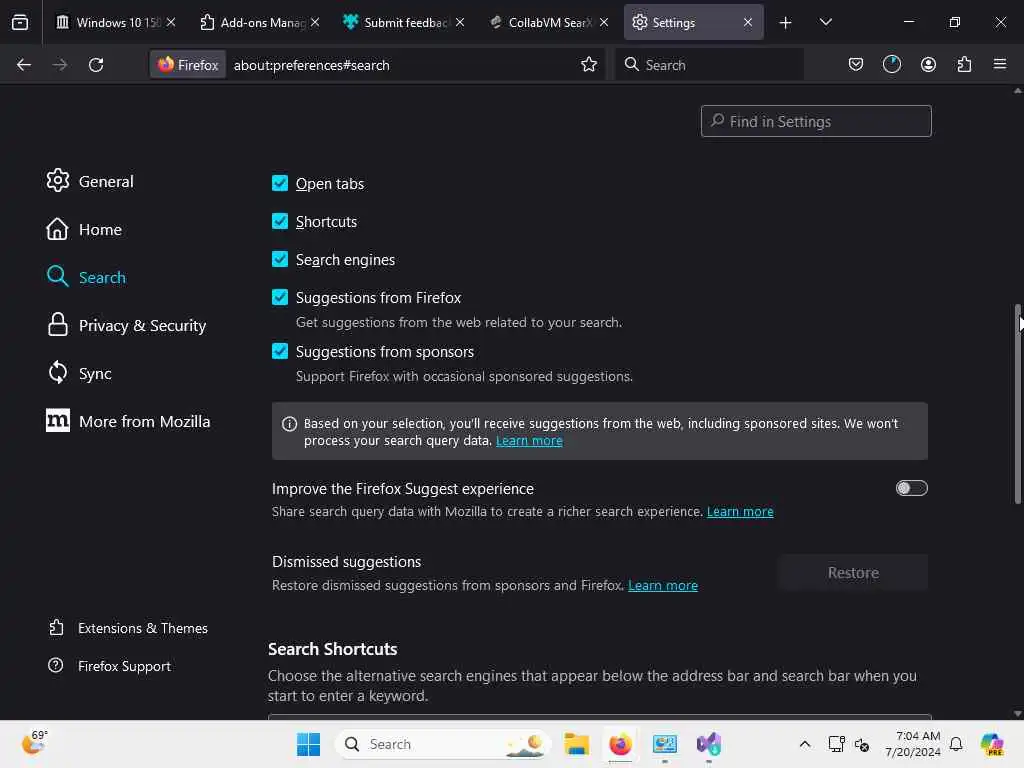
Task: Open Privacy & Security settings
Action: click(x=126, y=325)
